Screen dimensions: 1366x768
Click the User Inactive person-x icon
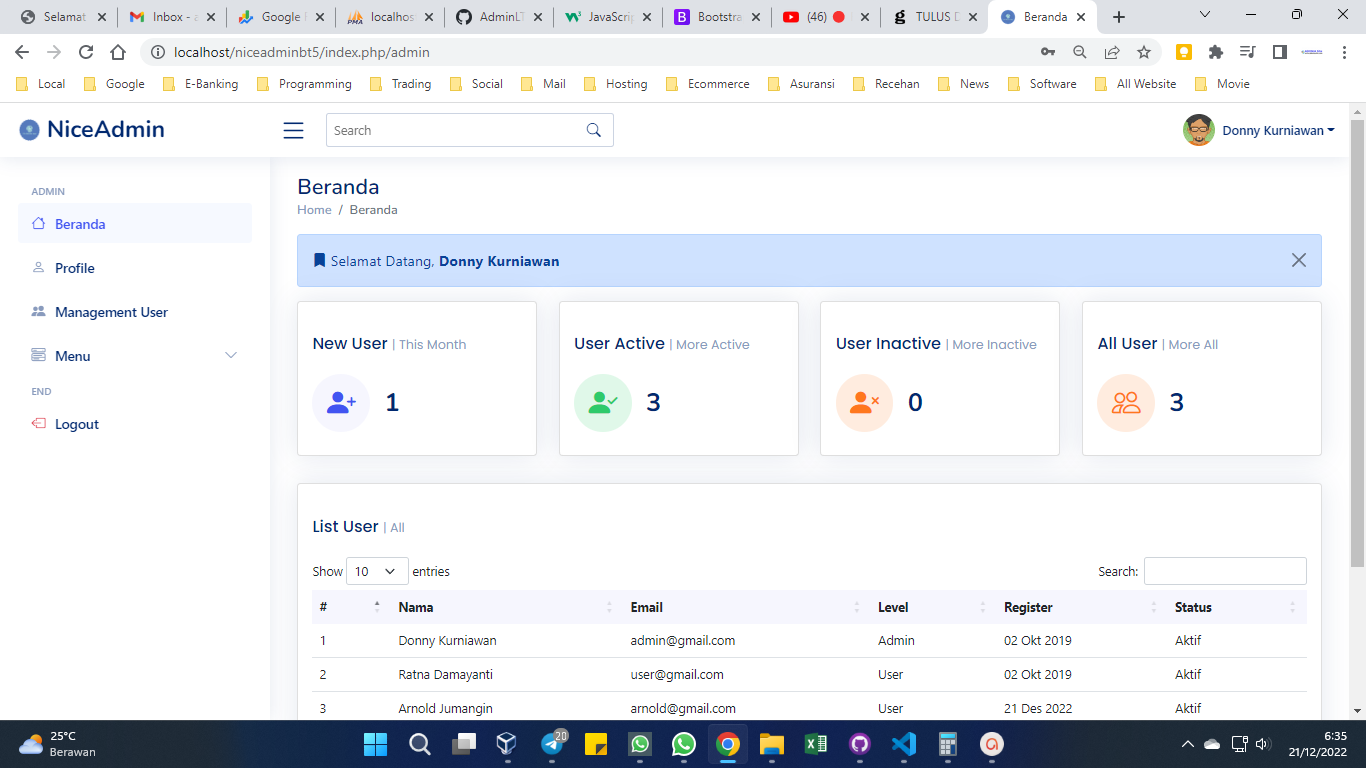[x=864, y=403]
